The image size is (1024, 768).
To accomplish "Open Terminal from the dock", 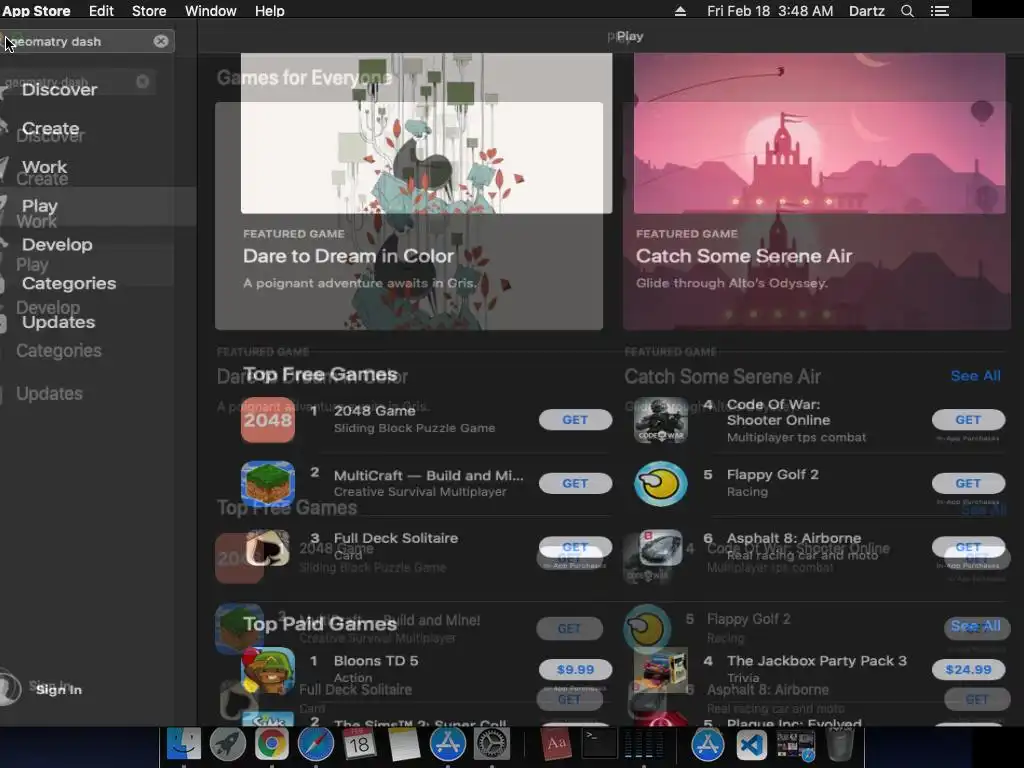I will click(x=600, y=743).
